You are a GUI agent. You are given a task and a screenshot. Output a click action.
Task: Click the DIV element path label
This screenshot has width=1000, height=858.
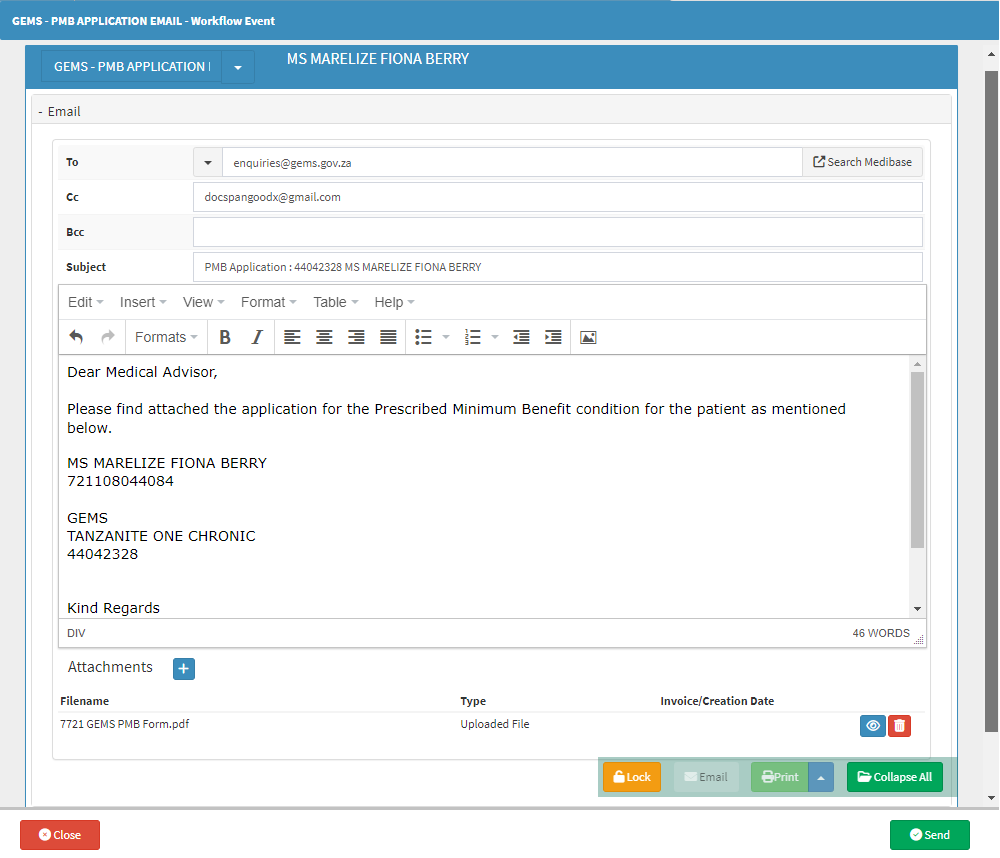click(76, 633)
